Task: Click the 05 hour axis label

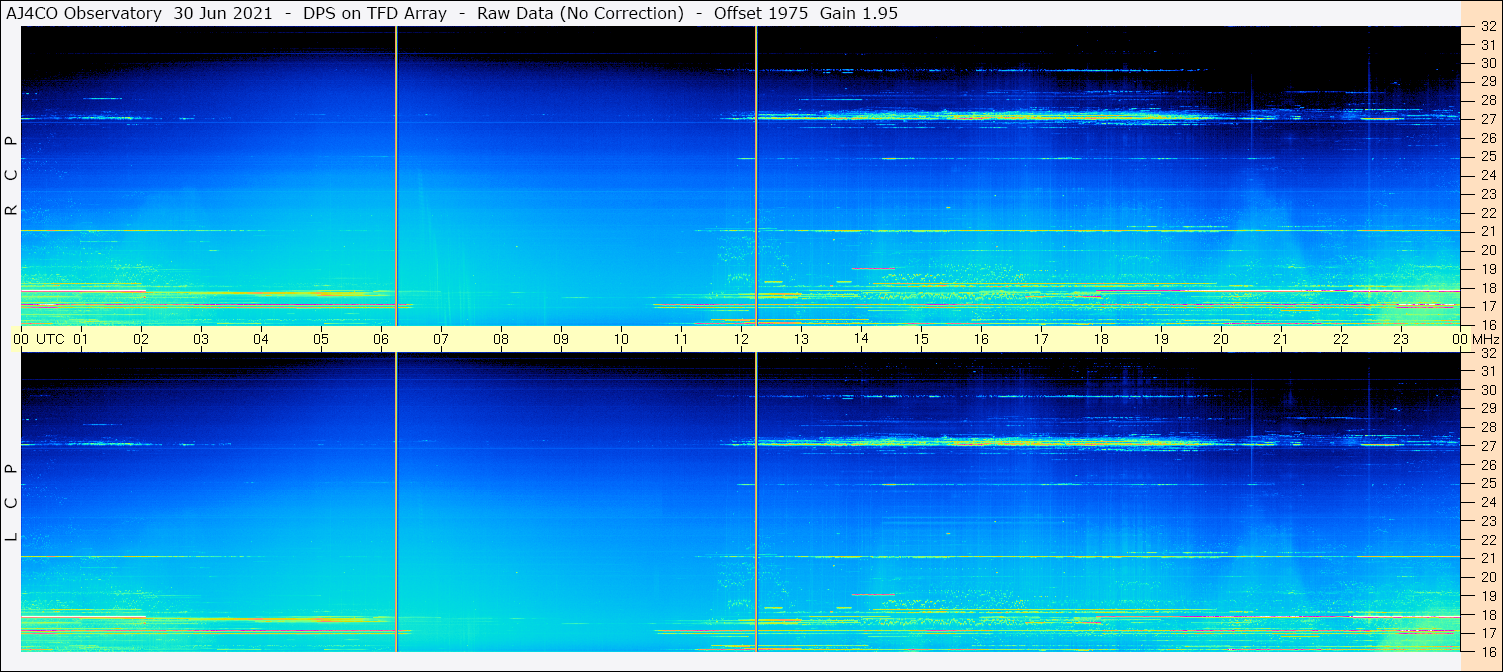Action: pos(321,339)
